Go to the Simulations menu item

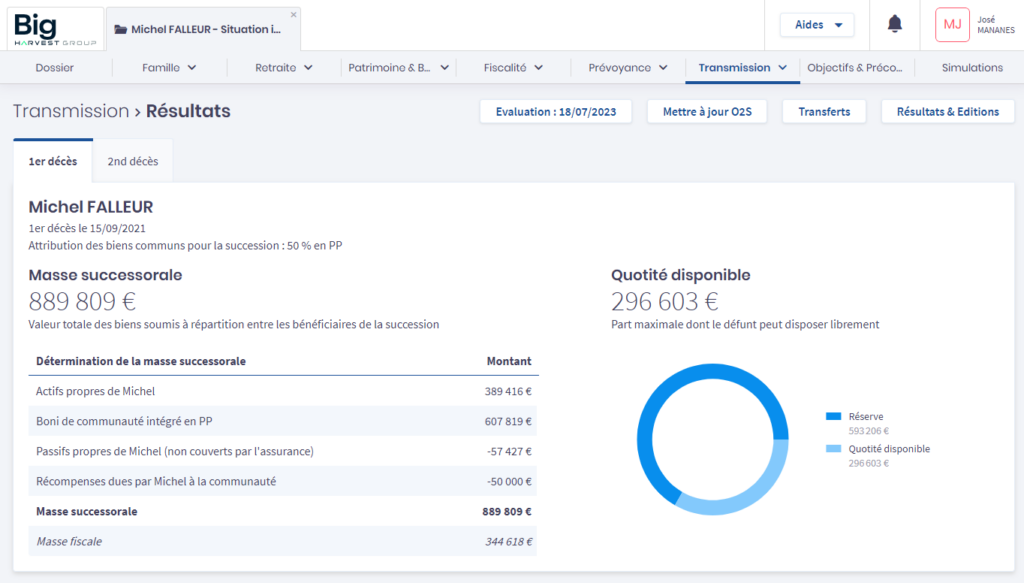click(x=972, y=68)
